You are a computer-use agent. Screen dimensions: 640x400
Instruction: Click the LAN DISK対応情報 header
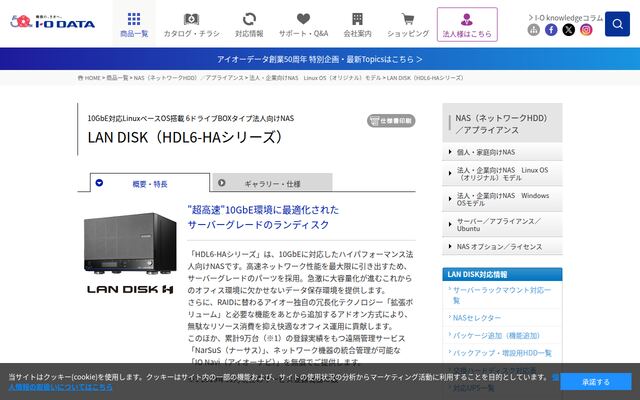click(x=502, y=274)
